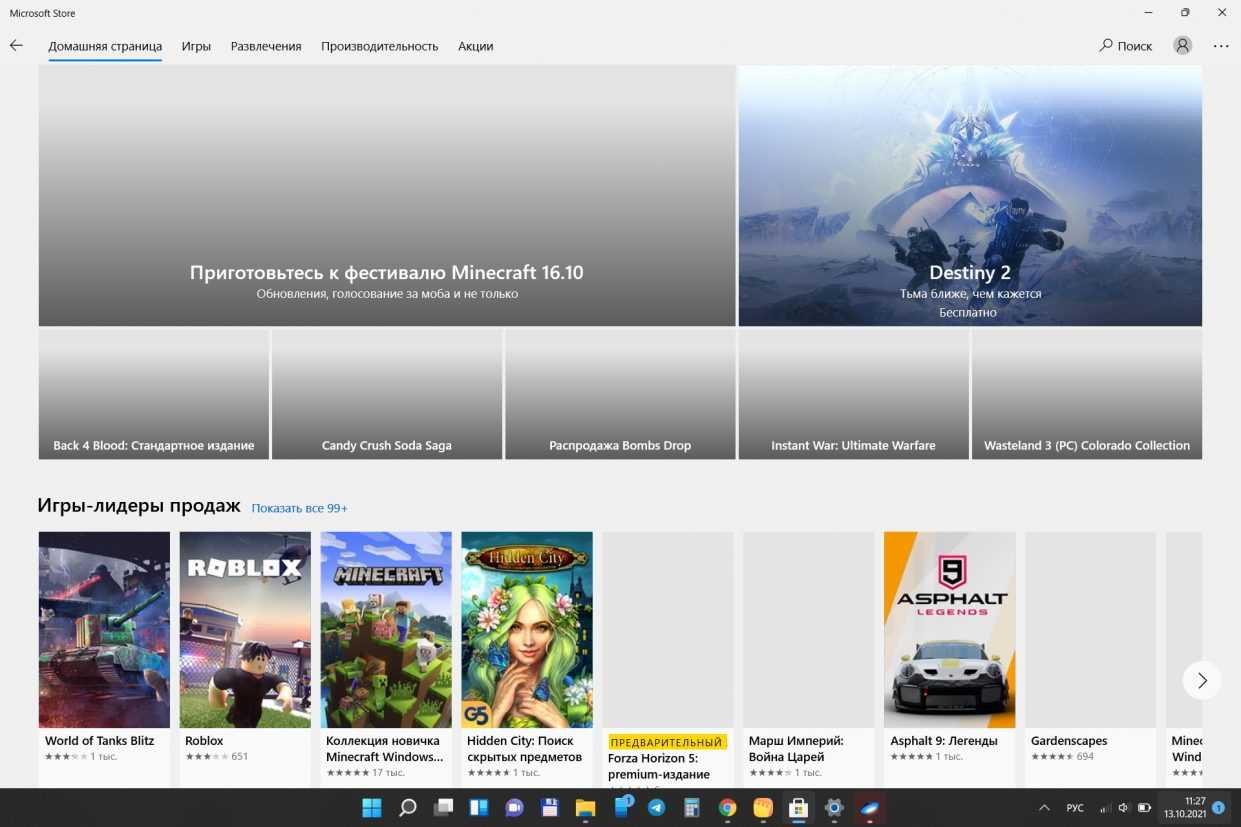Switch the РУС input language indicator
The height and width of the screenshot is (827, 1241).
click(x=1075, y=808)
